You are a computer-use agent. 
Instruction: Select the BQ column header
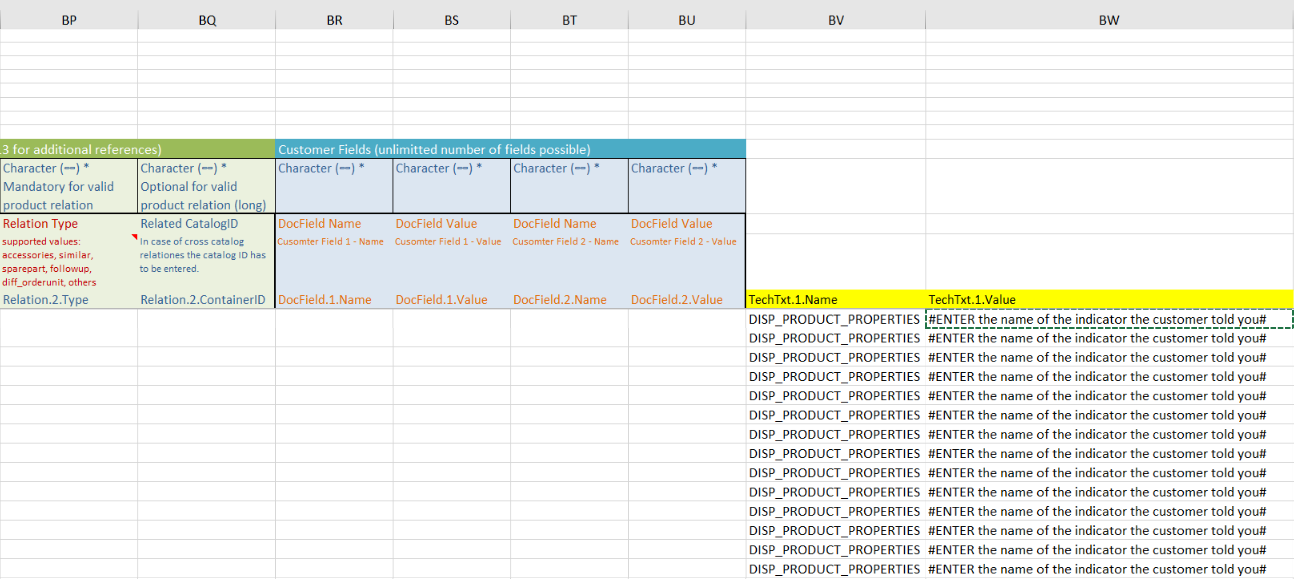(x=207, y=20)
